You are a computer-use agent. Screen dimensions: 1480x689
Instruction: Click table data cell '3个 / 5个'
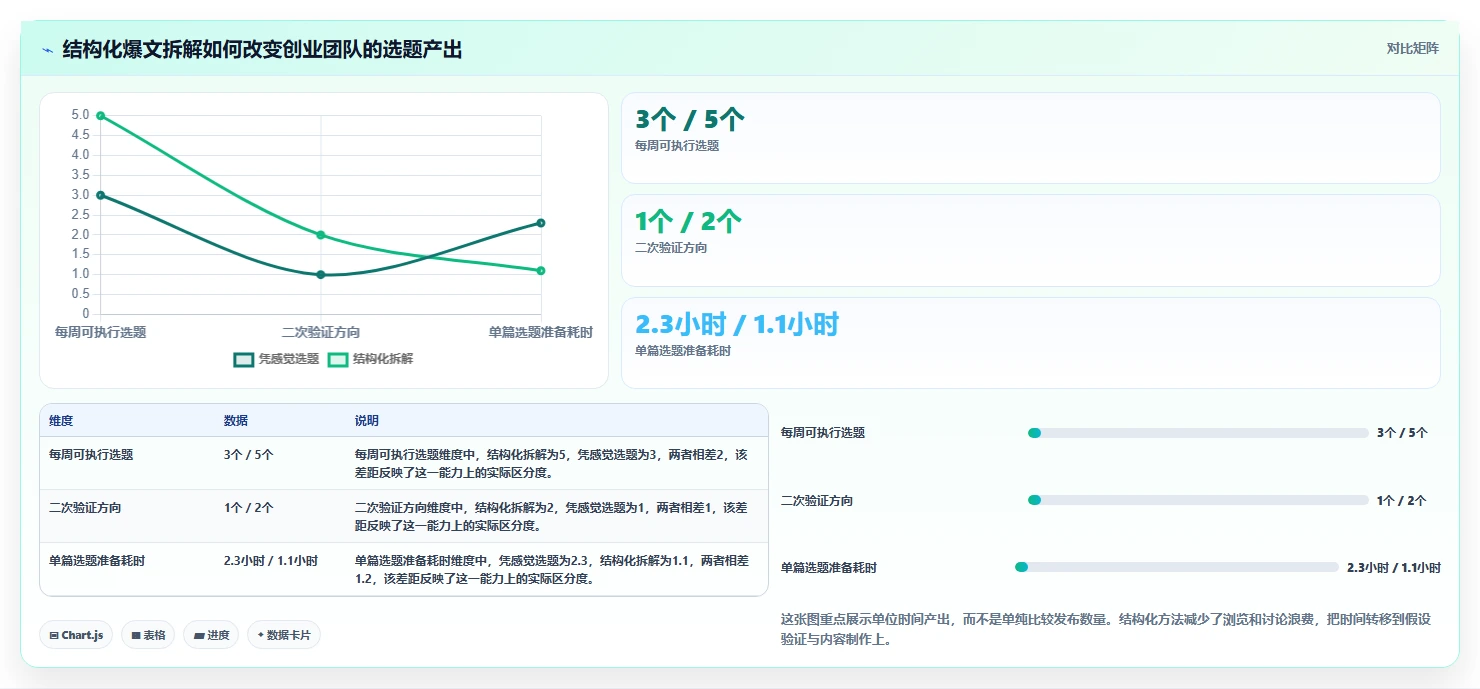tap(249, 454)
